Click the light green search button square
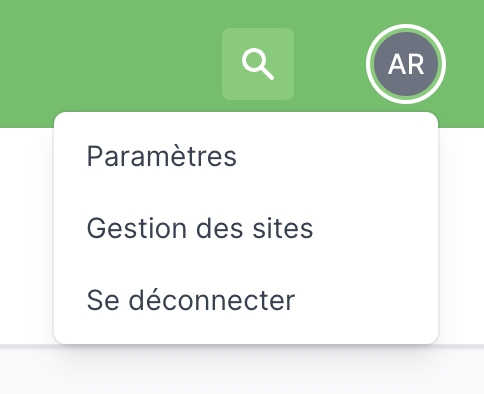The image size is (484, 394). tap(258, 64)
